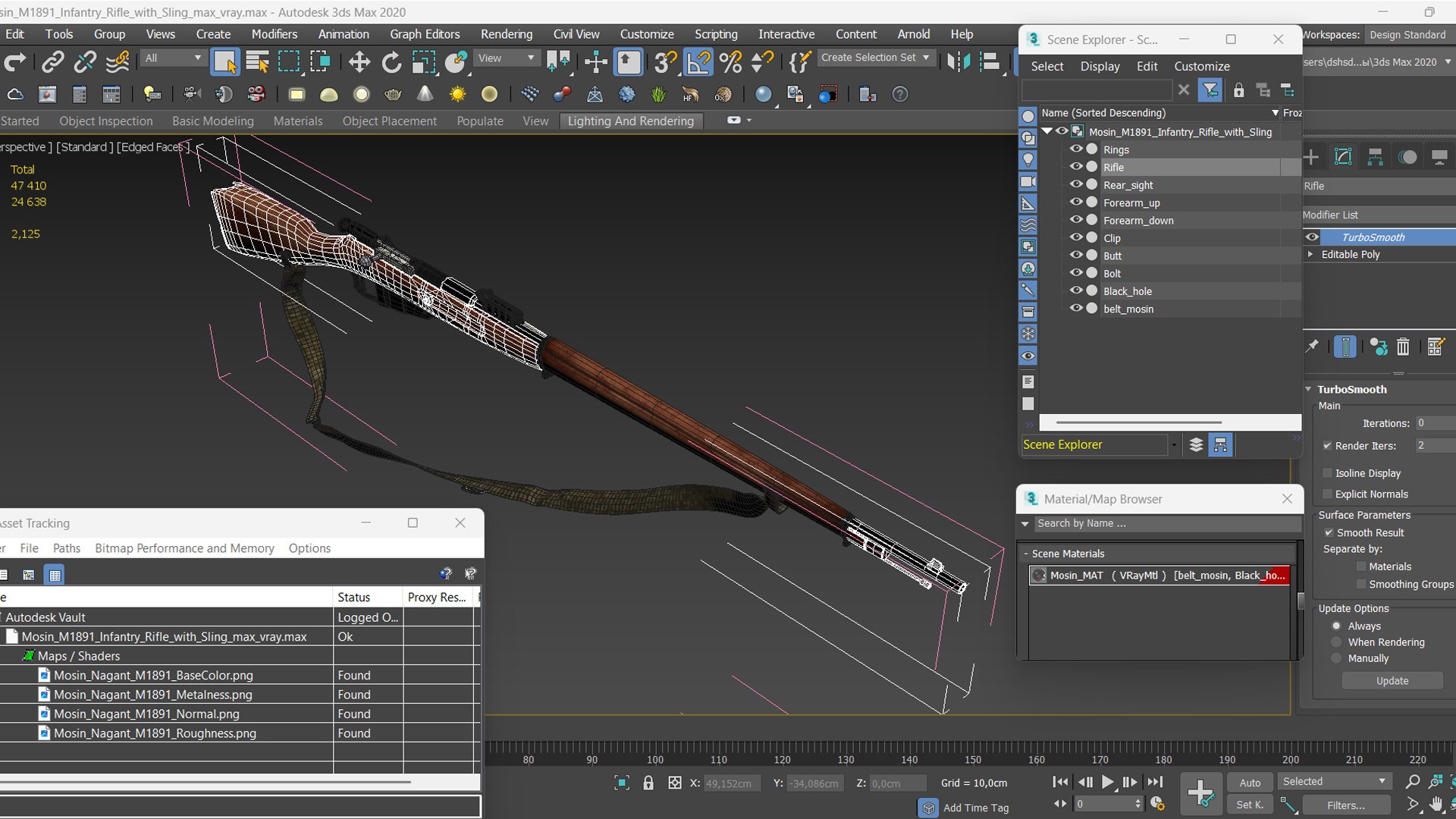Screen dimensions: 1456x819
Task: Click the Mirror tool icon
Action: pyautogui.click(x=958, y=62)
